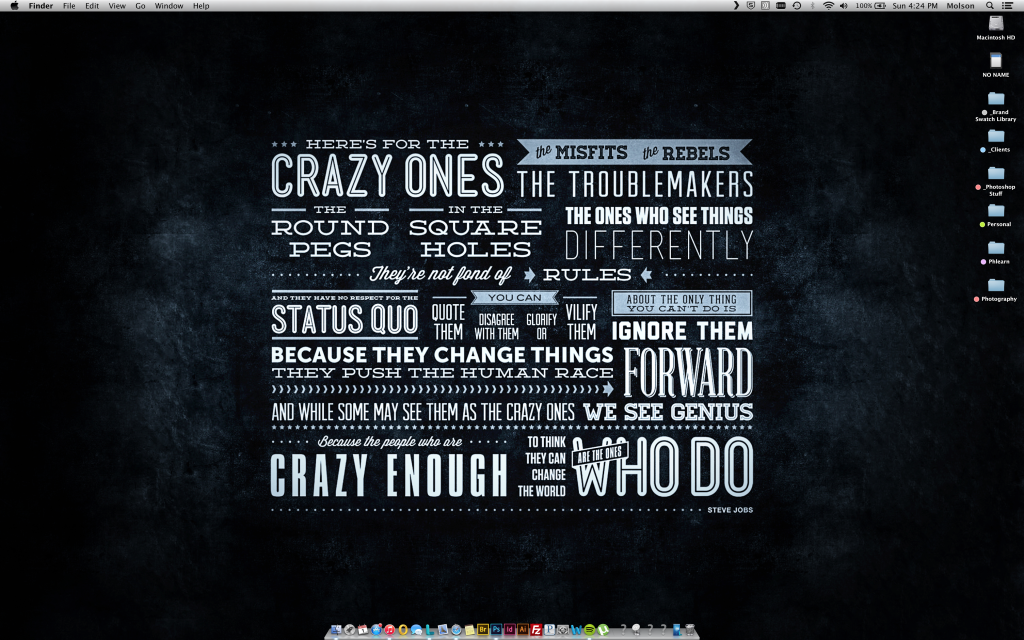Viewport: 1024px width, 640px height.
Task: Launch Safari compass icon in Dock
Action: [x=456, y=630]
